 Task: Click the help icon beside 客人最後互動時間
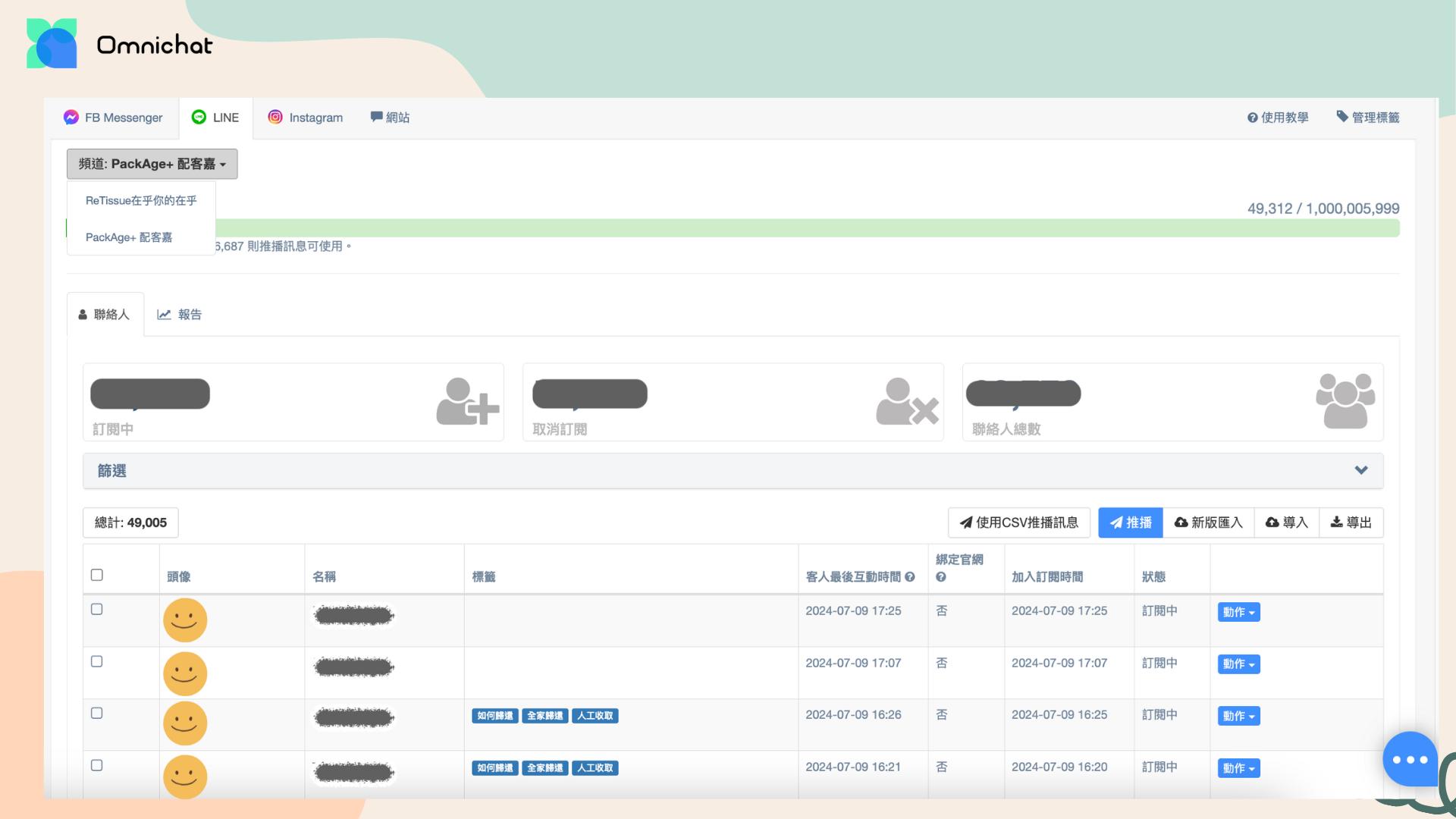pyautogui.click(x=910, y=577)
